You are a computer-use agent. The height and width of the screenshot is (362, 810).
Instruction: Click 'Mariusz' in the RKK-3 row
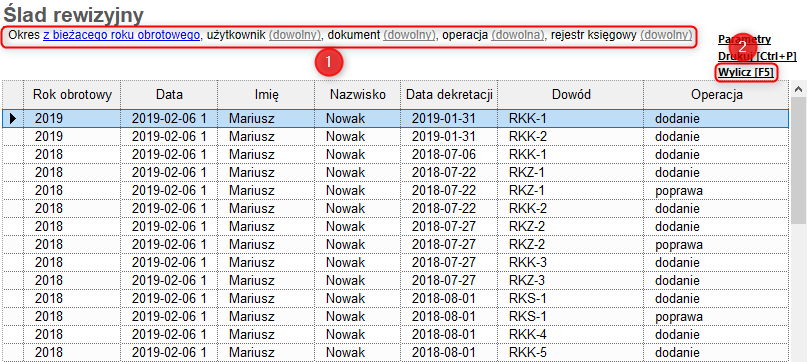point(266,262)
